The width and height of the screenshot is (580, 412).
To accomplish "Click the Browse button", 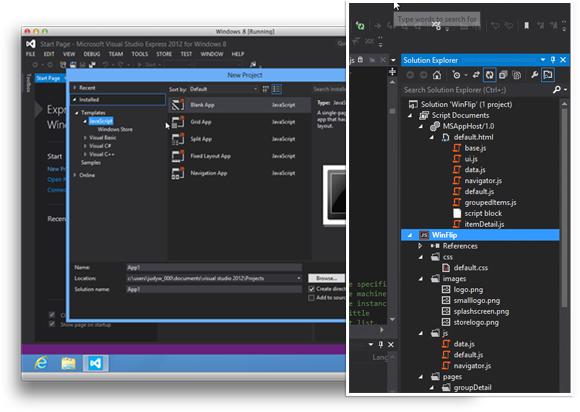I will [x=326, y=278].
